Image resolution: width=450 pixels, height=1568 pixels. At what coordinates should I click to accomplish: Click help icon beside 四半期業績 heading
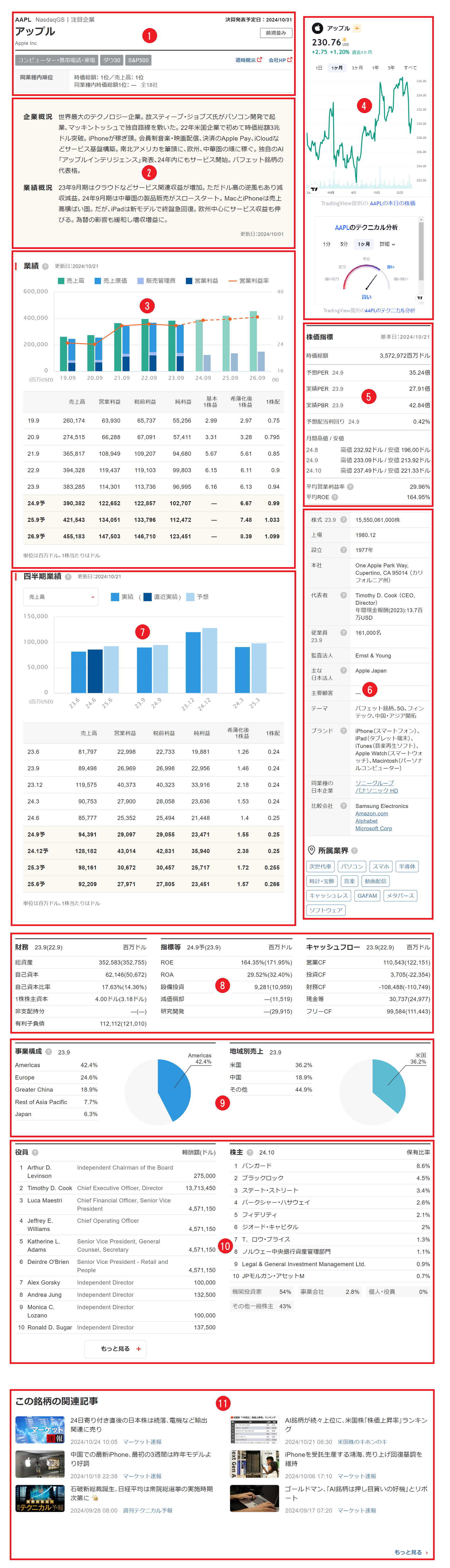pyautogui.click(x=68, y=577)
